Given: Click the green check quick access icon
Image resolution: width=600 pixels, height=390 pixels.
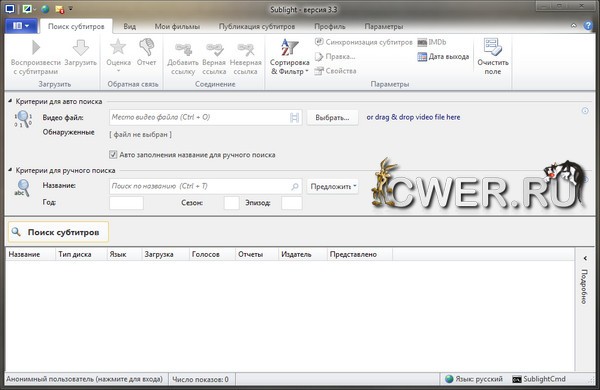Looking at the screenshot, I should (27, 9).
